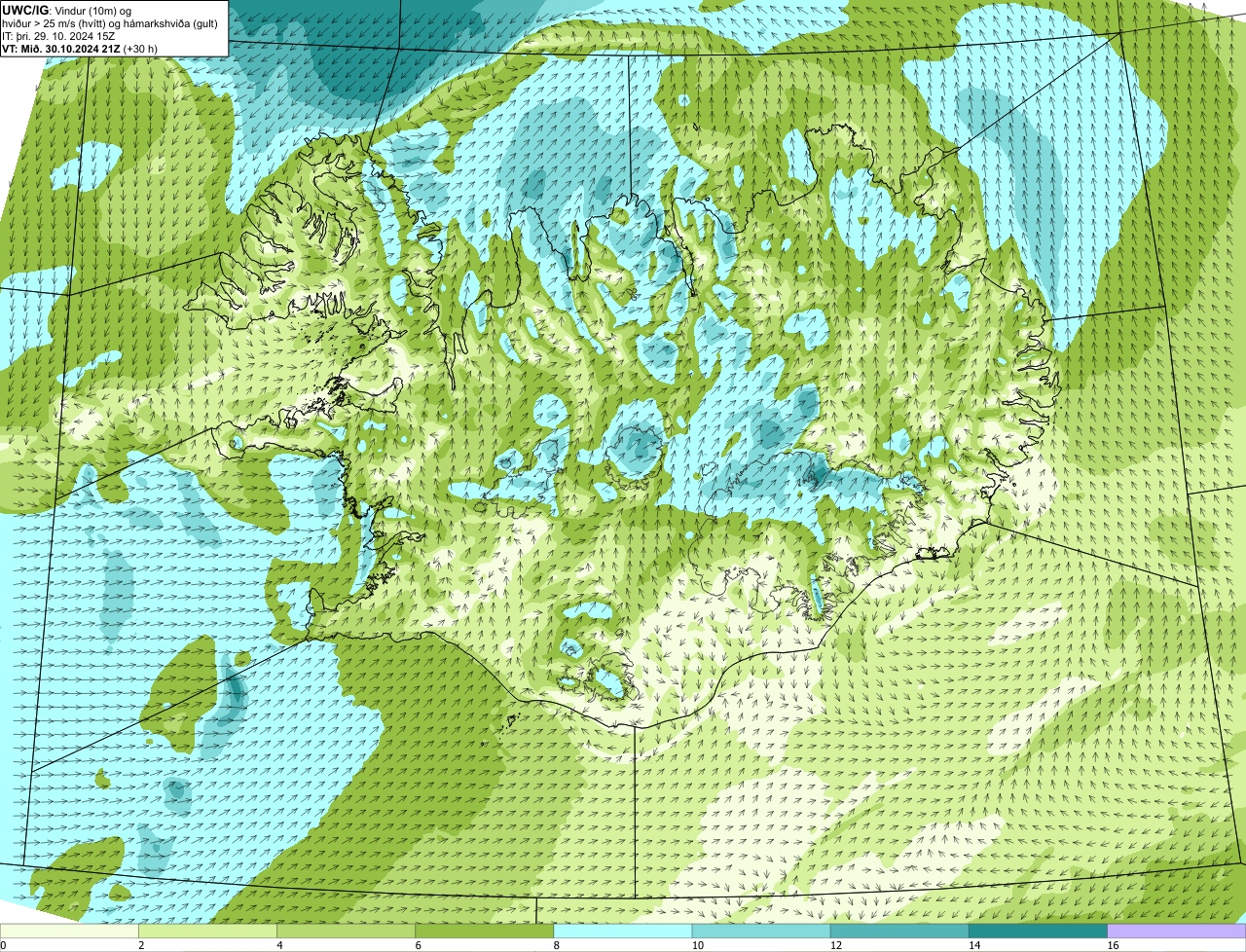Select the lavender above-16 m/s legend swatch

pos(1177,931)
